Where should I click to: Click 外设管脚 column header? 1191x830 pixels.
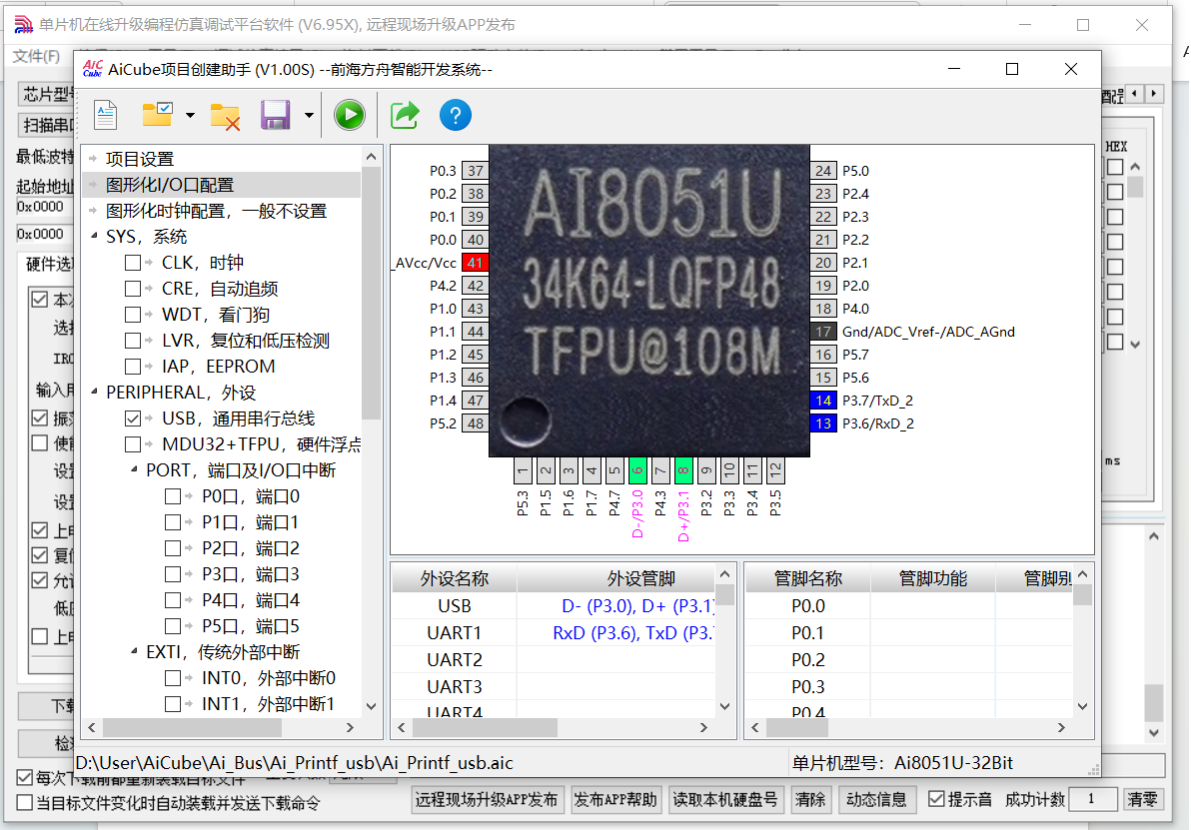click(x=616, y=579)
